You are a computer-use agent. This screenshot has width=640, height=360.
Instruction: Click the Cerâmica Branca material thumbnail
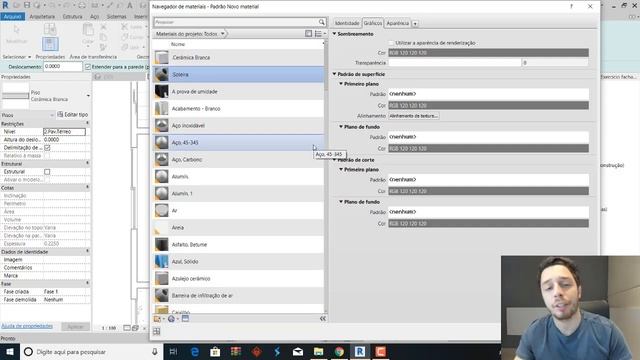pyautogui.click(x=161, y=58)
